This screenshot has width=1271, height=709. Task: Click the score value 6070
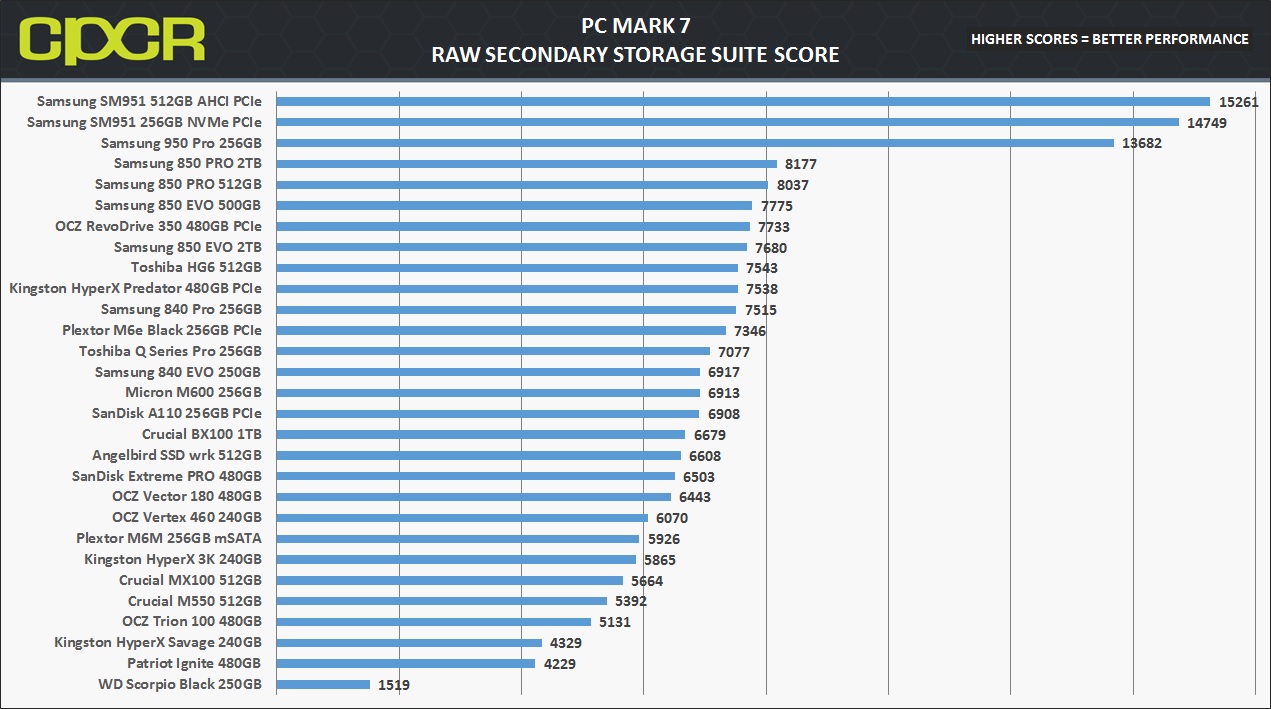(x=671, y=518)
